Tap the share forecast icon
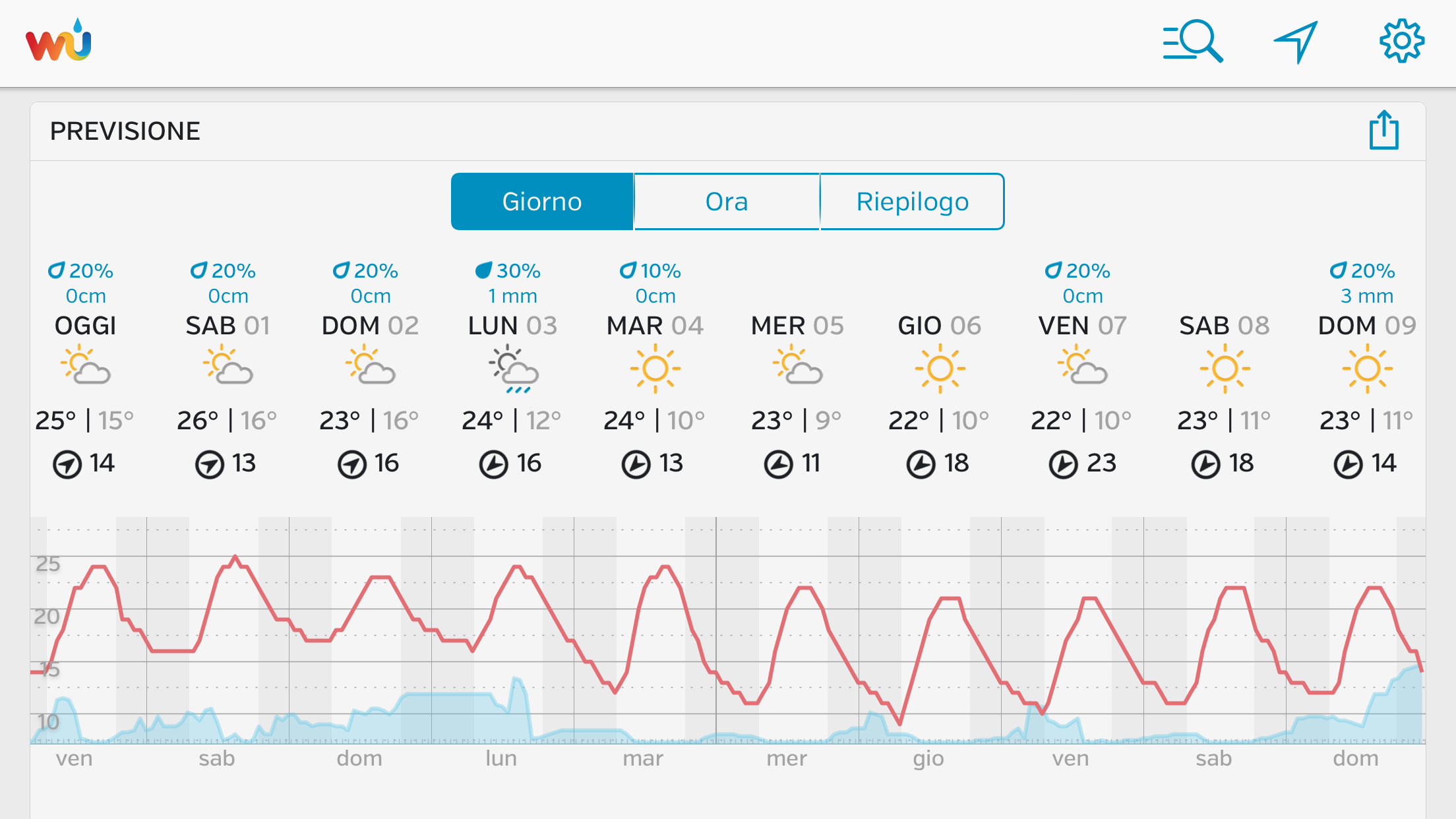This screenshot has height=819, width=1456. (1383, 130)
